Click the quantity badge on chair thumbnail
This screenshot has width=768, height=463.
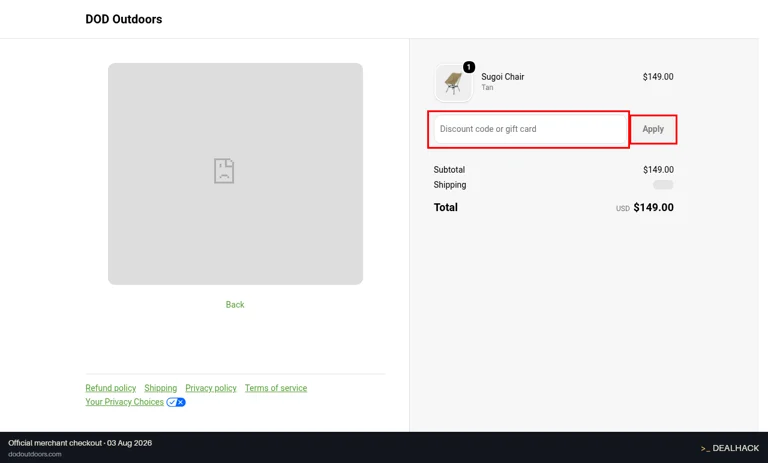coord(469,67)
